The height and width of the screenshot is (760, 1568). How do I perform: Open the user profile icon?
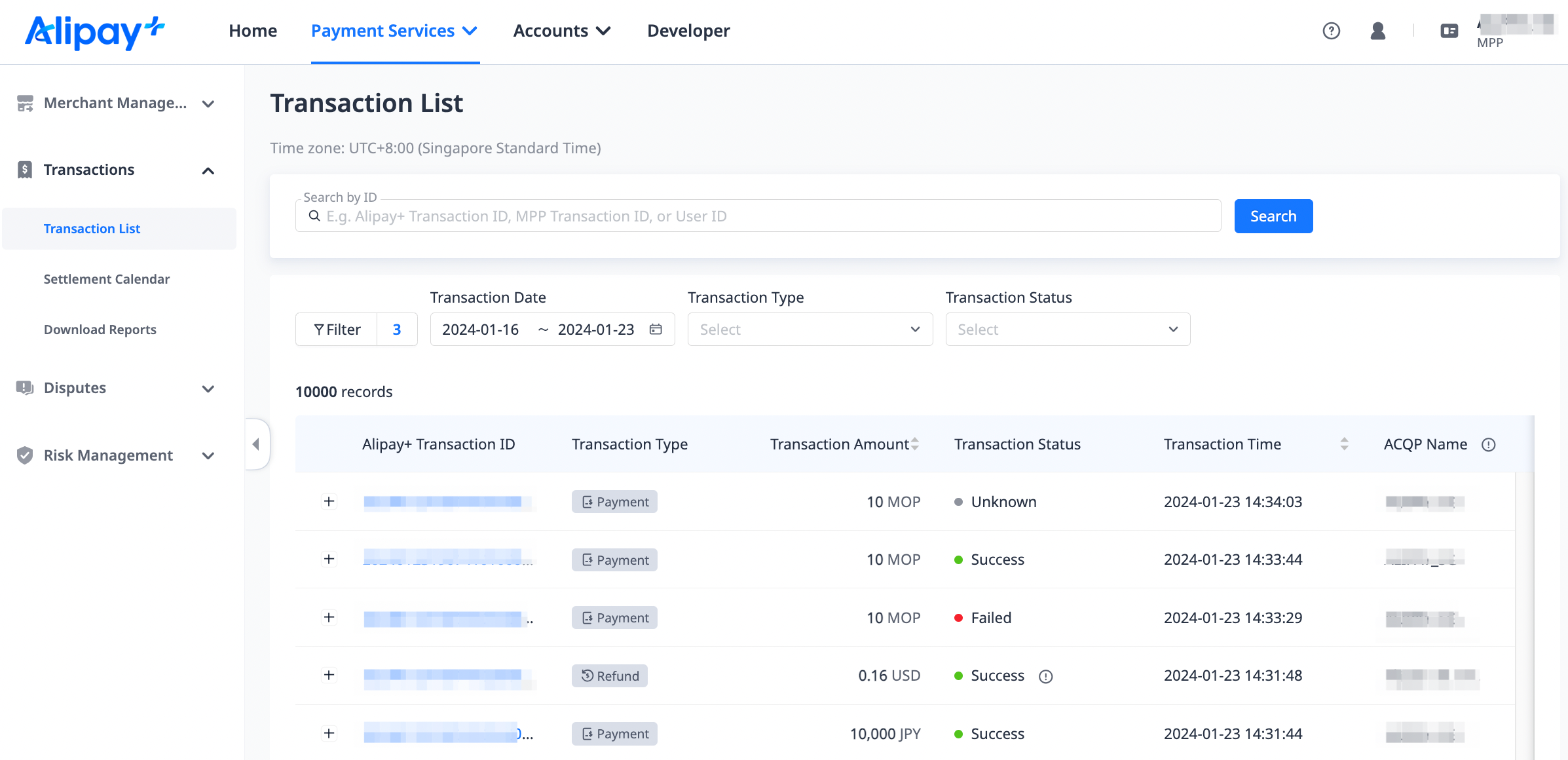coord(1377,31)
